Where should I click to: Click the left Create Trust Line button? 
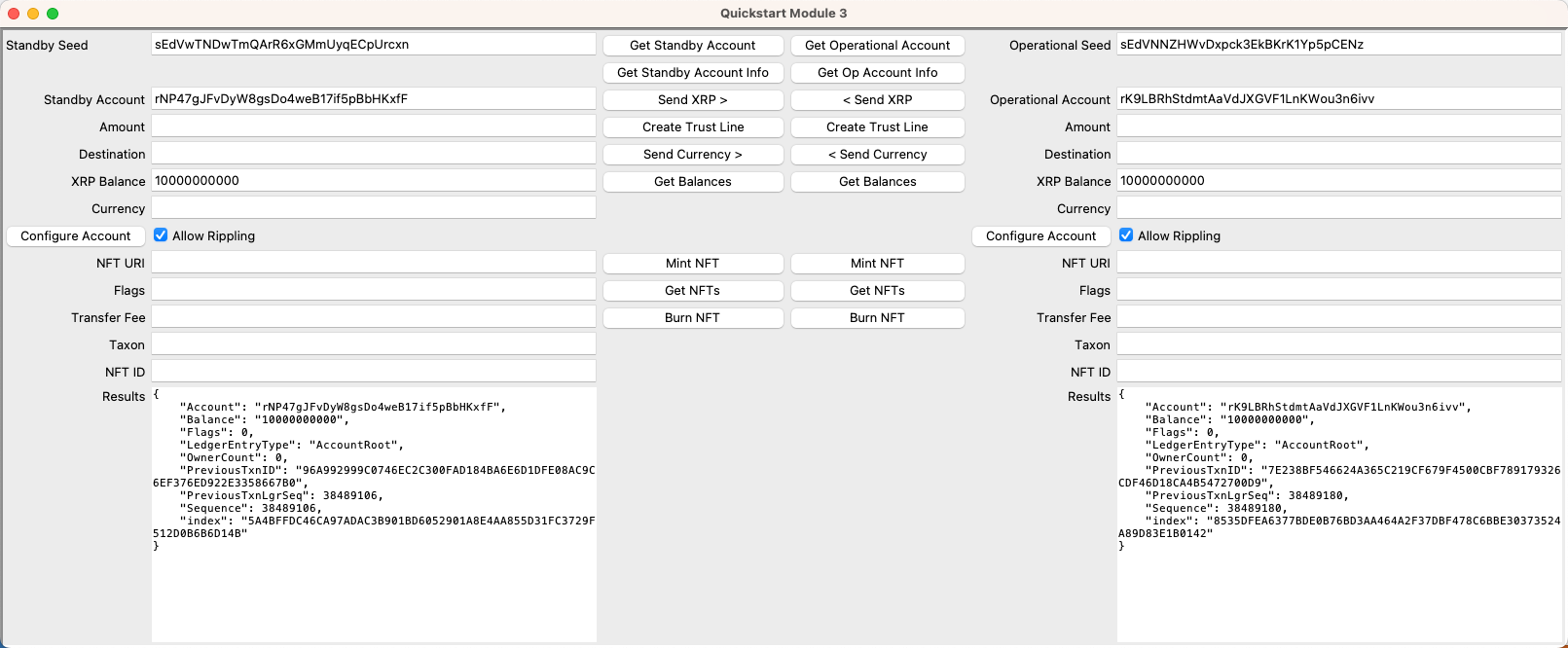tap(692, 127)
